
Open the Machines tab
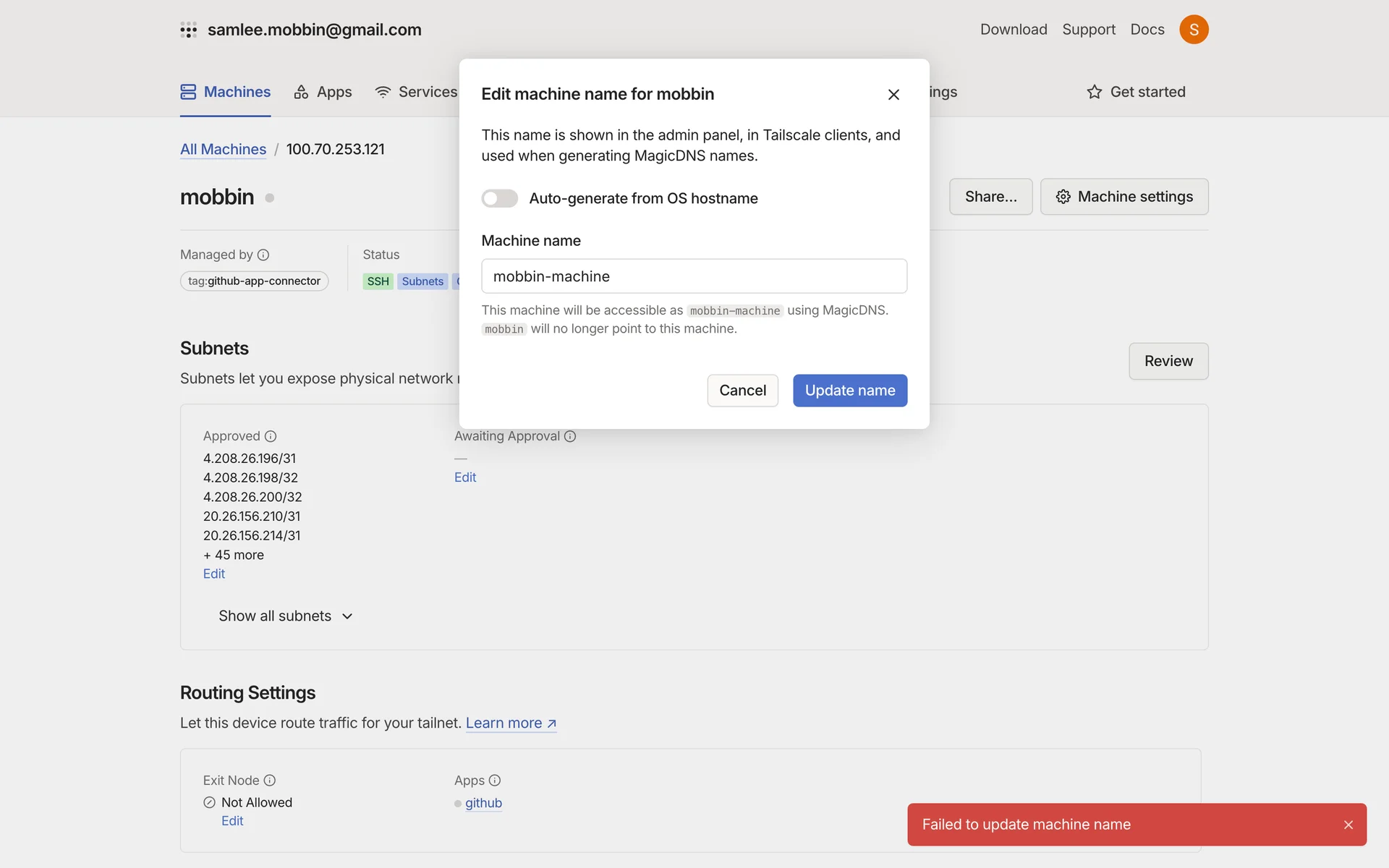[226, 92]
